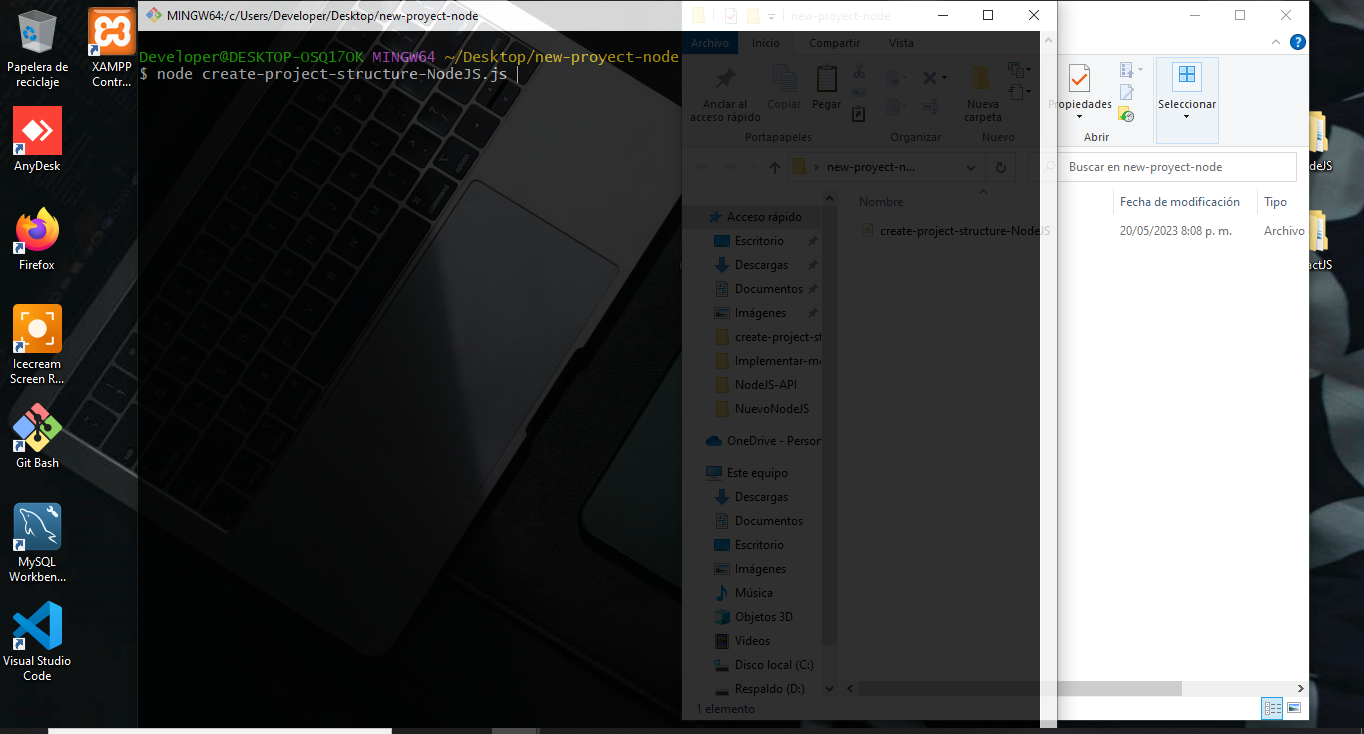This screenshot has width=1364, height=734.
Task: Click the MINGW64 terminal title bar icon
Action: [x=154, y=15]
